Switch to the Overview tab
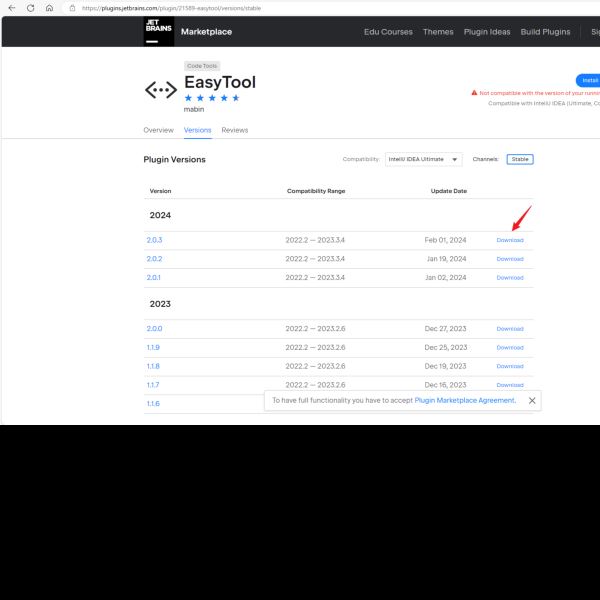The width and height of the screenshot is (600, 600). click(158, 130)
